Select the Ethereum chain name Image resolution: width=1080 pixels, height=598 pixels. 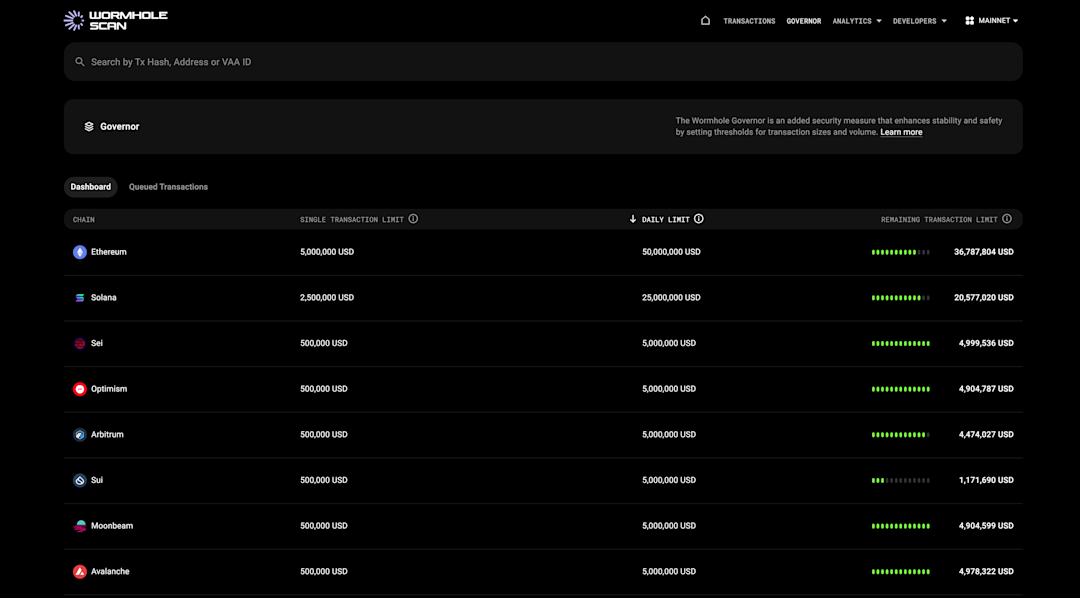109,252
